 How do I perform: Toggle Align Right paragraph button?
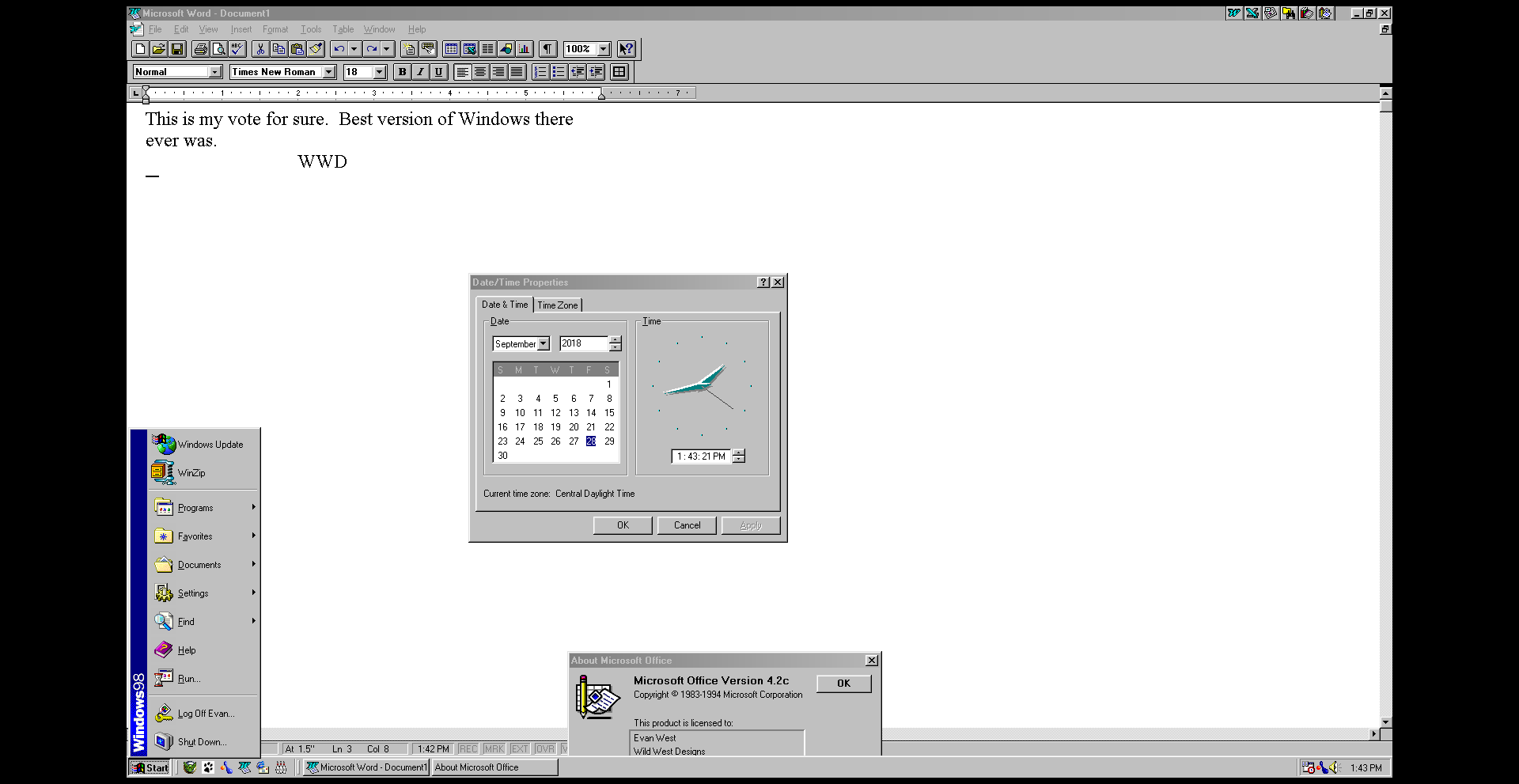pyautogui.click(x=498, y=72)
